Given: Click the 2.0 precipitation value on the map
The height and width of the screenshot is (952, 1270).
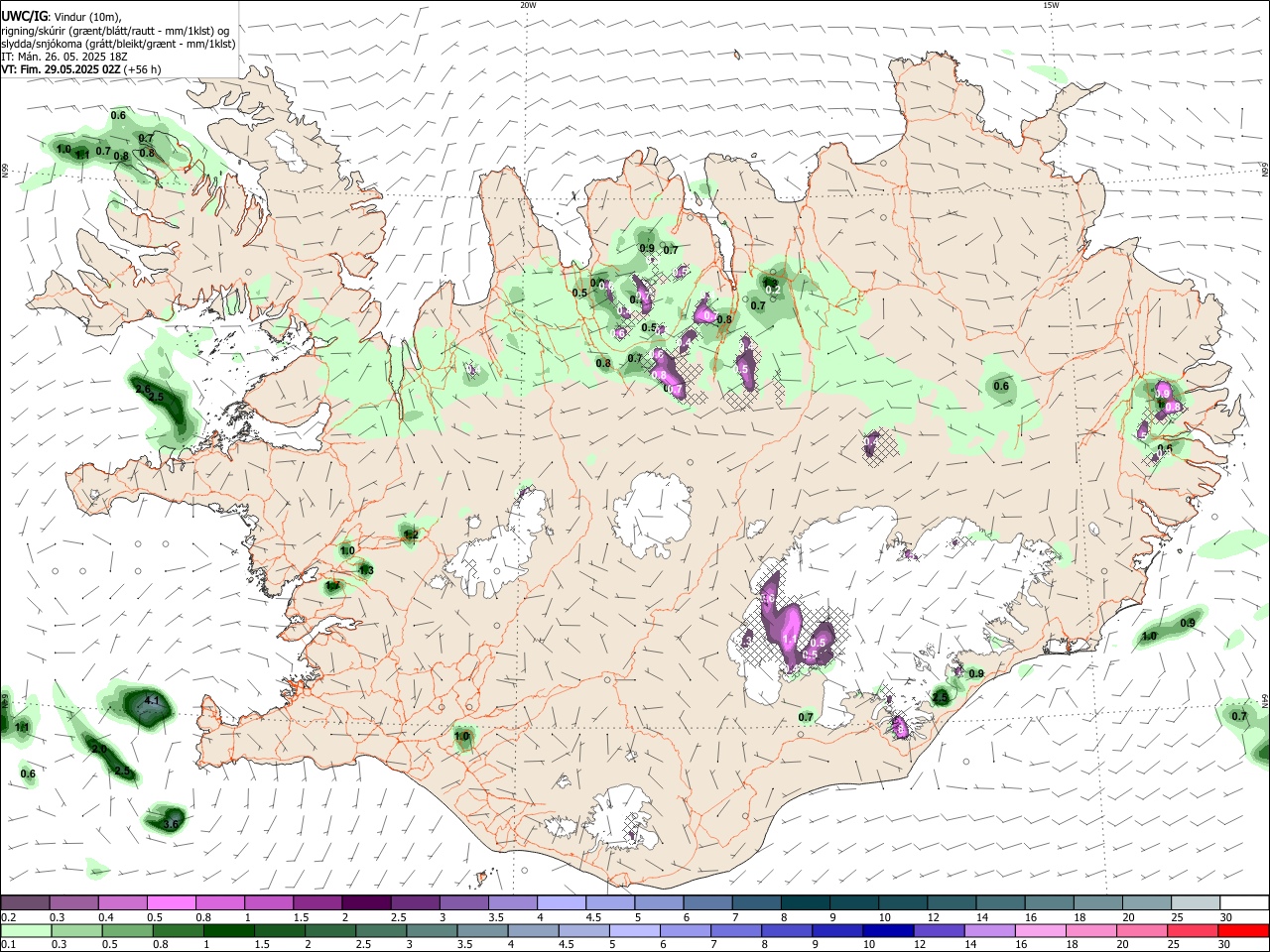Looking at the screenshot, I should click(99, 749).
